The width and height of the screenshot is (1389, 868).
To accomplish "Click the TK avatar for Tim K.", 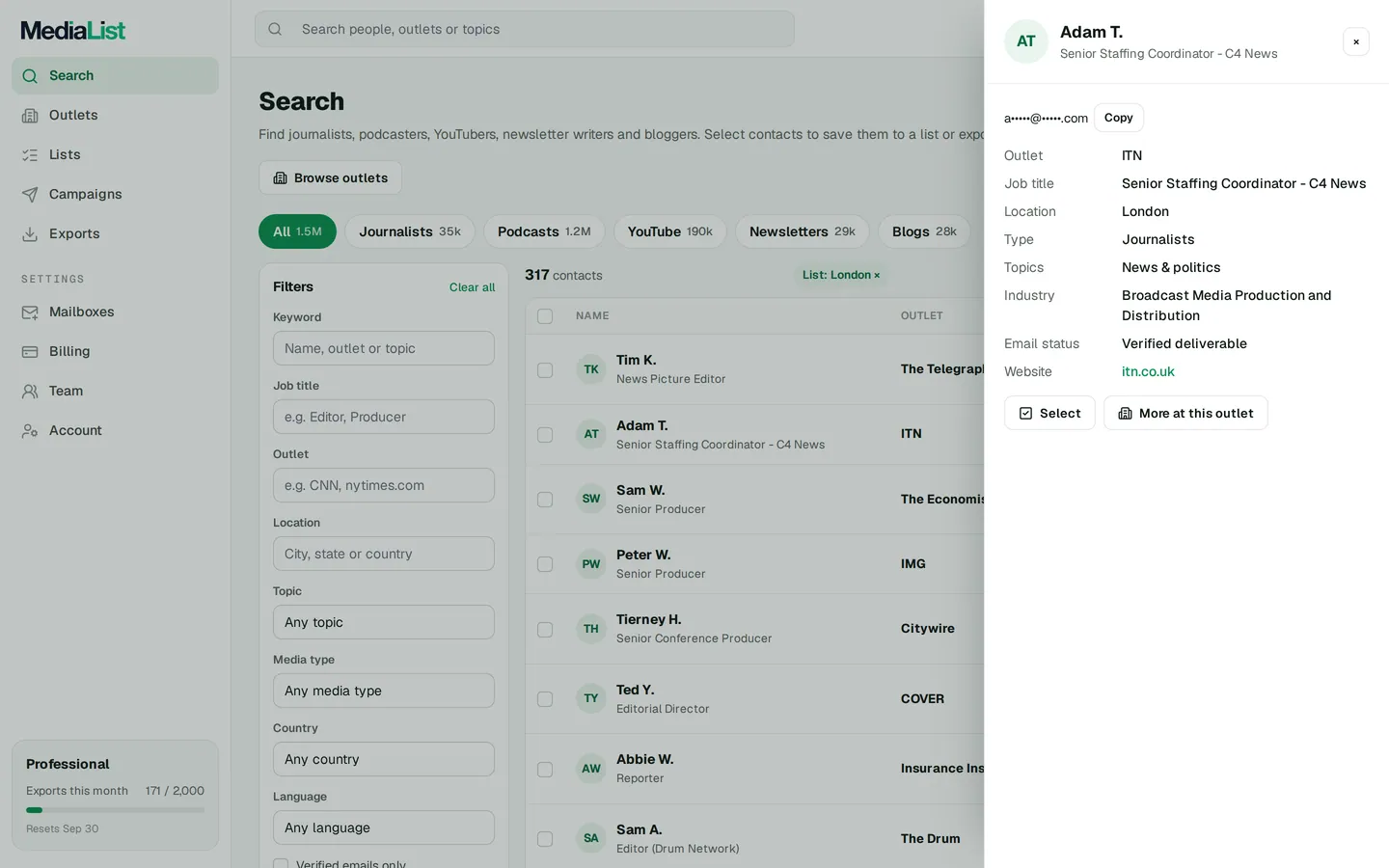I will (x=591, y=369).
